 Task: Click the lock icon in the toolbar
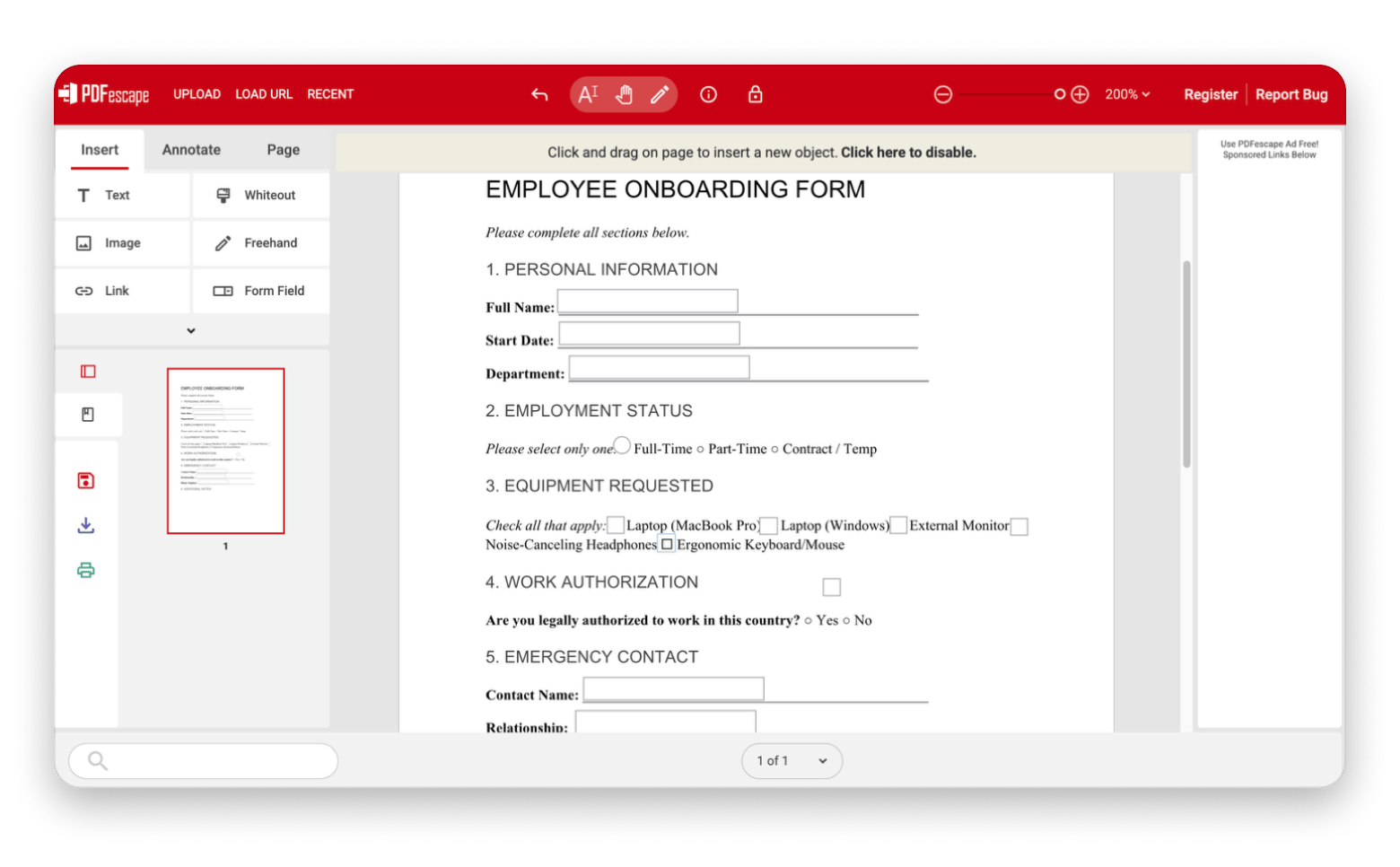(755, 94)
